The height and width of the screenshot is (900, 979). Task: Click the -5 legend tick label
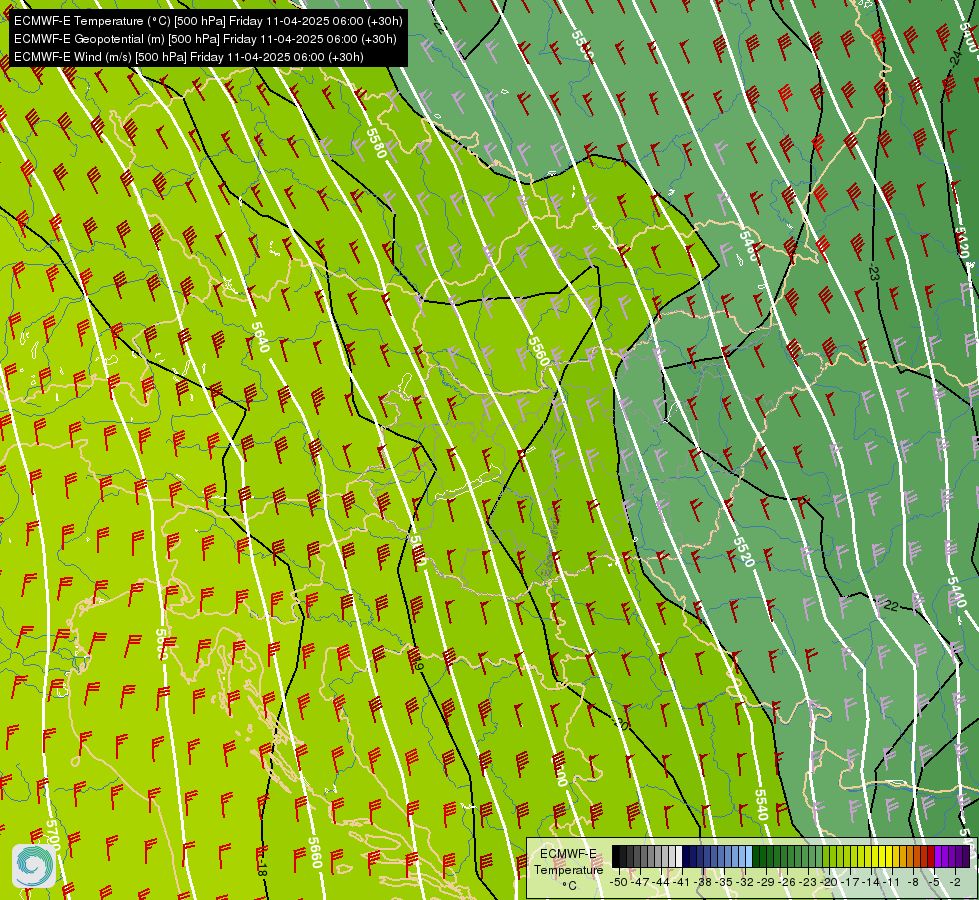coord(934,882)
